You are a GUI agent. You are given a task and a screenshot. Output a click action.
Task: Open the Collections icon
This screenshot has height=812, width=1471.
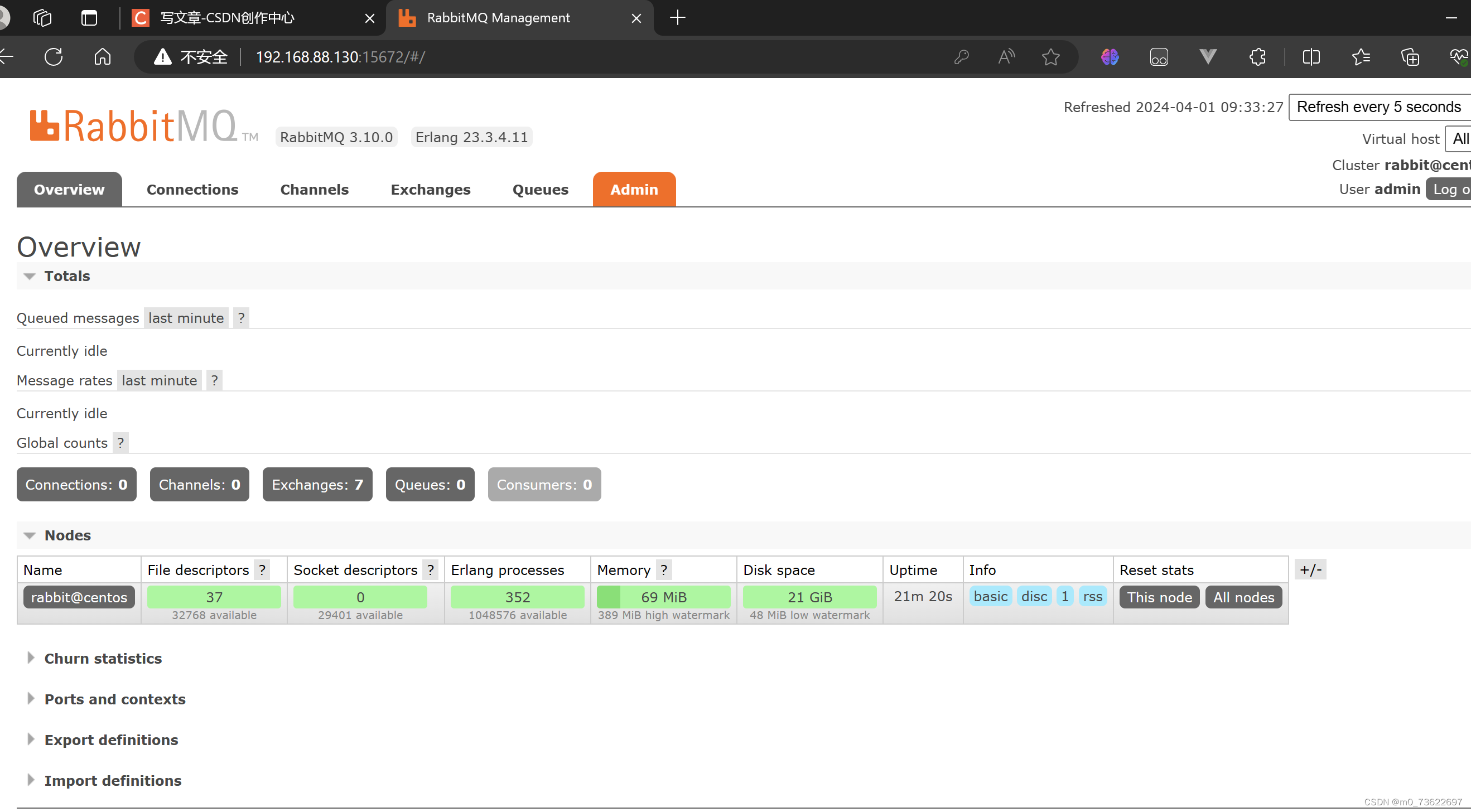click(x=1410, y=56)
